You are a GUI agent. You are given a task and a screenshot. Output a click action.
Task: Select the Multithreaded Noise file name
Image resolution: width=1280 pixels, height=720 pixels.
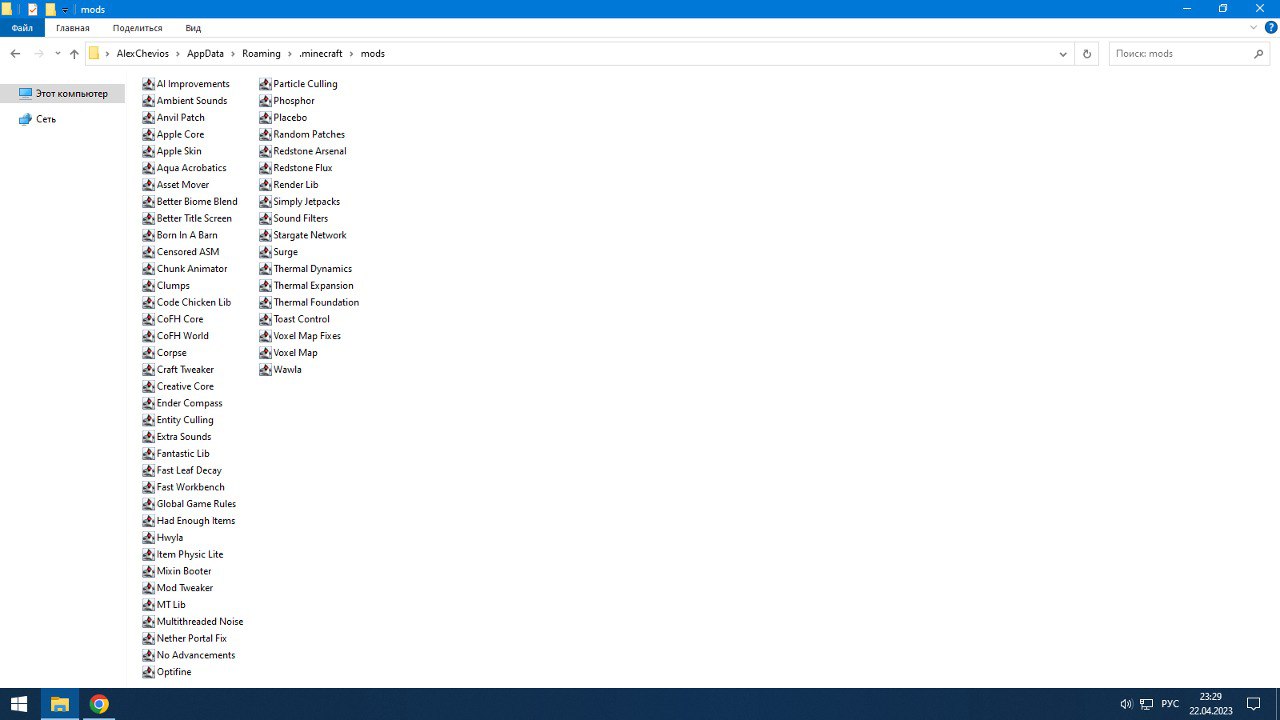tap(200, 622)
